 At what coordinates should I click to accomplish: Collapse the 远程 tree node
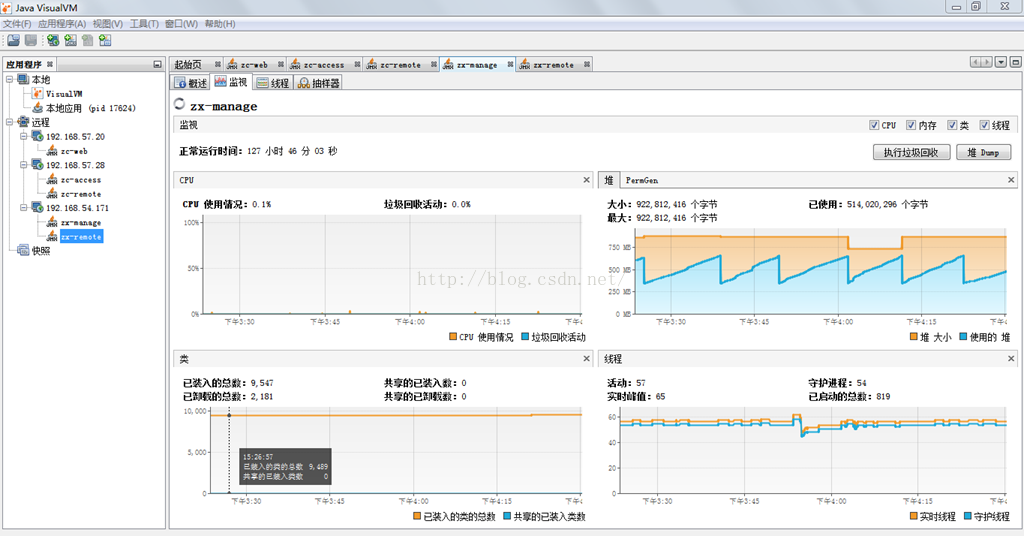[9, 122]
